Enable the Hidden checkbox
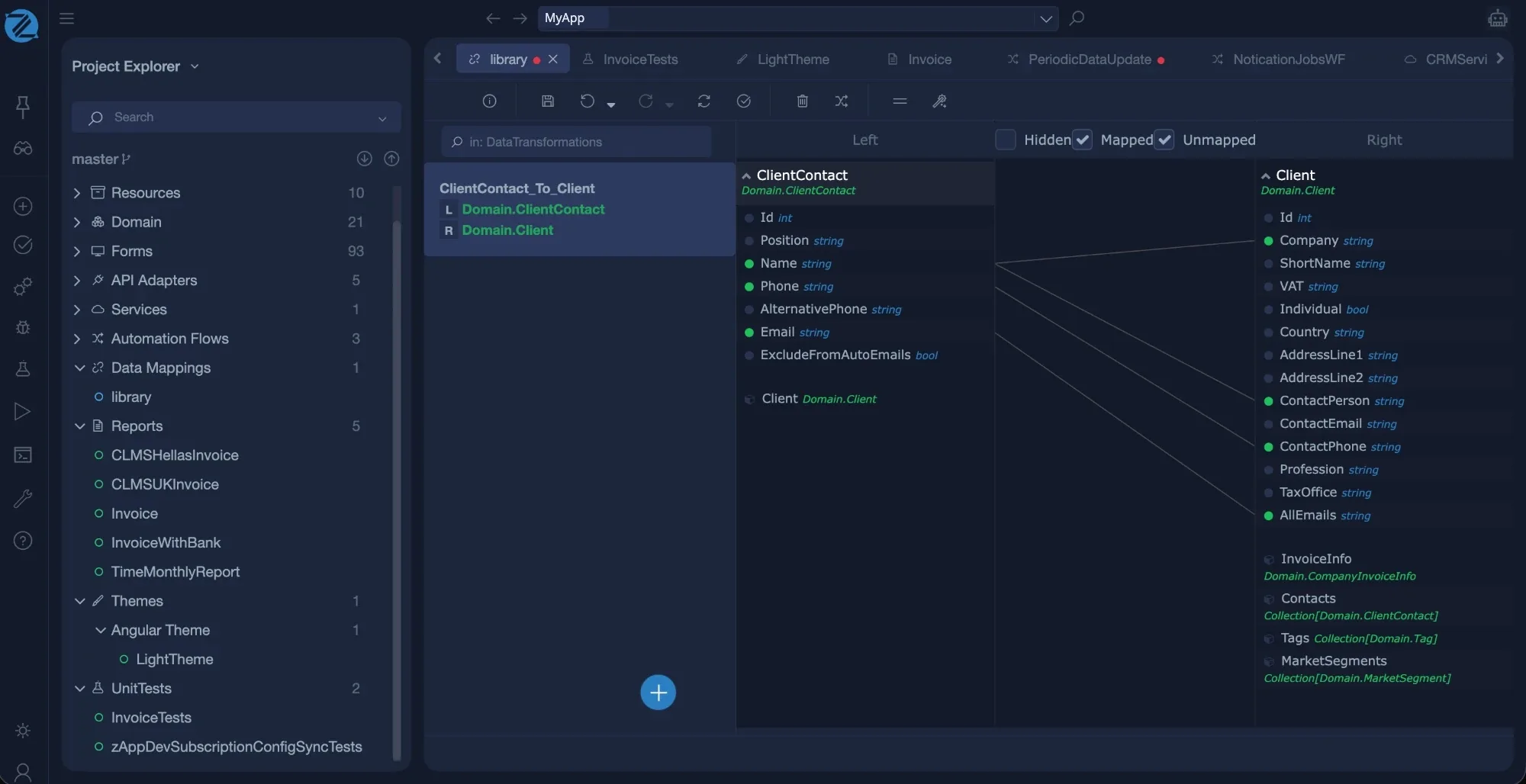The image size is (1526, 784). click(1006, 140)
